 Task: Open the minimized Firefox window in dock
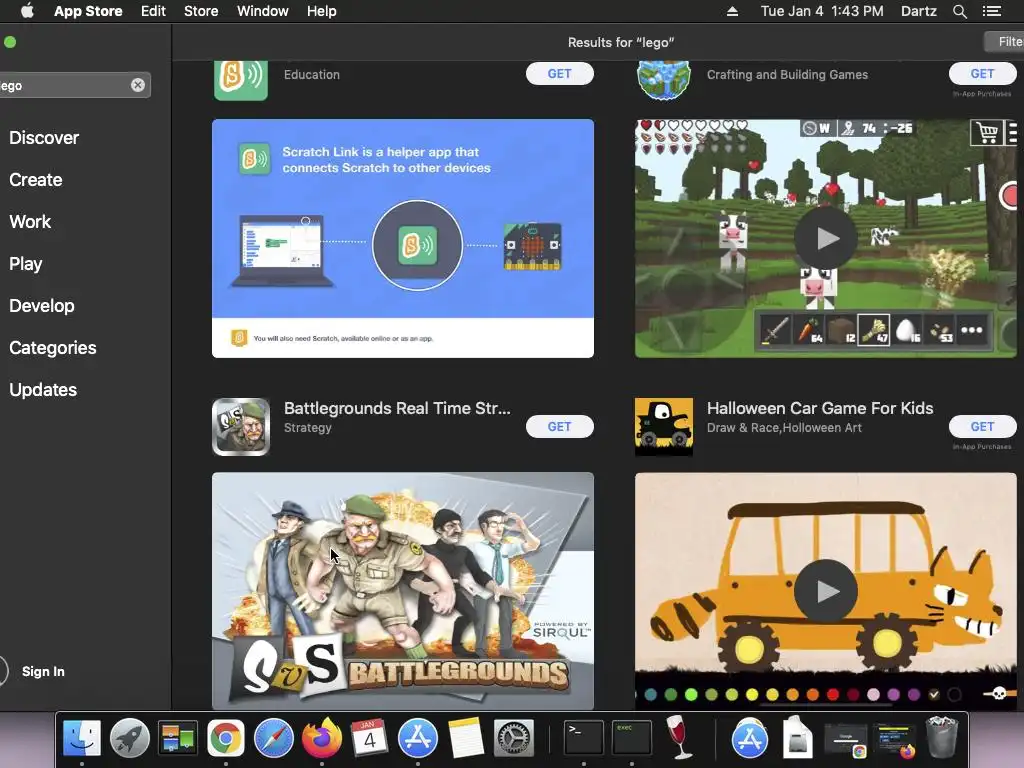[x=893, y=738]
